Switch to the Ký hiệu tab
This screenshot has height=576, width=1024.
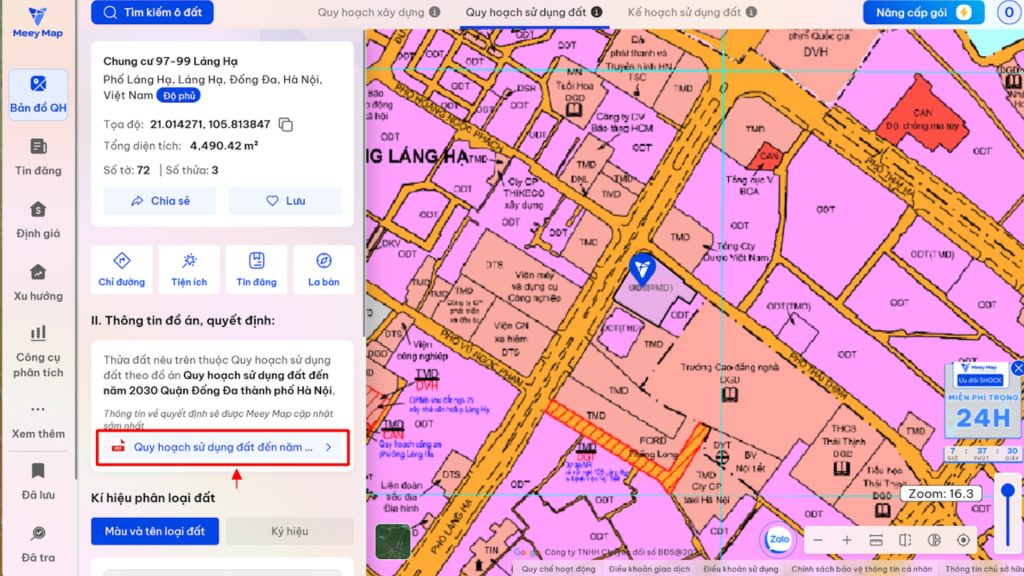click(x=289, y=531)
